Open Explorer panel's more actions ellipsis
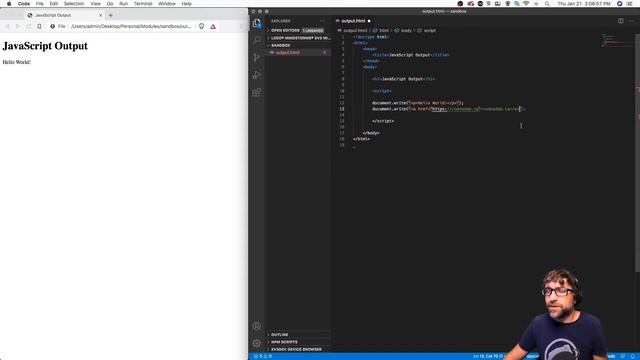 323,21
